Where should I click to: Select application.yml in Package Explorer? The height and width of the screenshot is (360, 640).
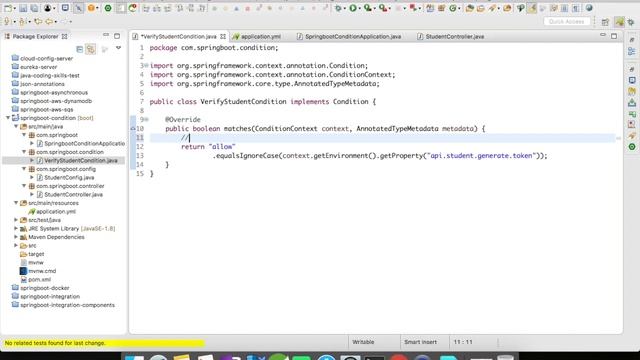point(56,211)
